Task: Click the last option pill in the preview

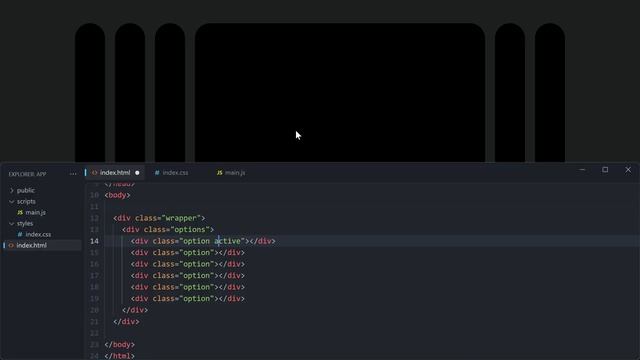Action: click(x=550, y=93)
